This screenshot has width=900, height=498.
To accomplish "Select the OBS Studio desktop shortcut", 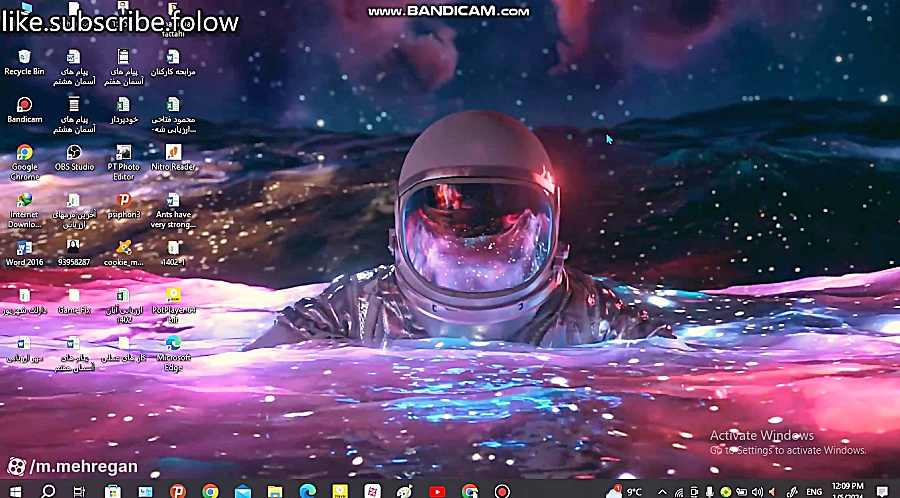I will tap(74, 158).
